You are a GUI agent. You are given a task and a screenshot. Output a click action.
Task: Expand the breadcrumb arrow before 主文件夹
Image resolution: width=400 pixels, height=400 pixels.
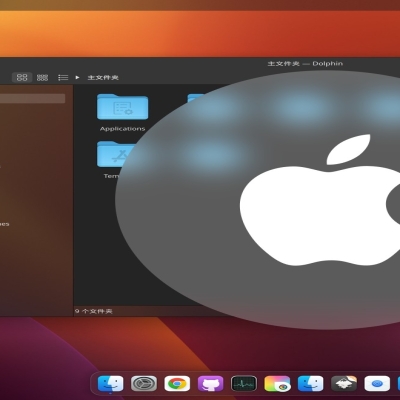pyautogui.click(x=77, y=77)
